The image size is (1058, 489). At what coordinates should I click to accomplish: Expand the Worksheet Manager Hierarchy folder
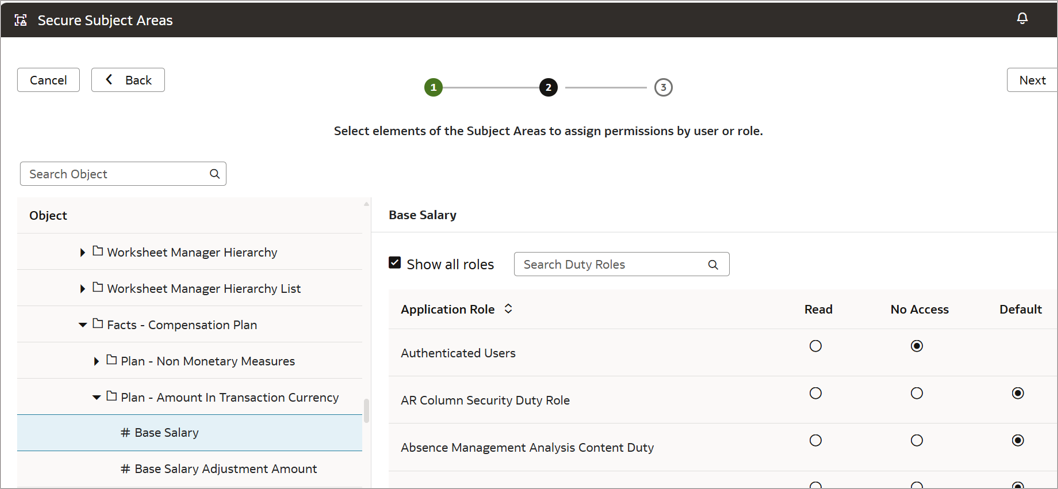click(82, 253)
